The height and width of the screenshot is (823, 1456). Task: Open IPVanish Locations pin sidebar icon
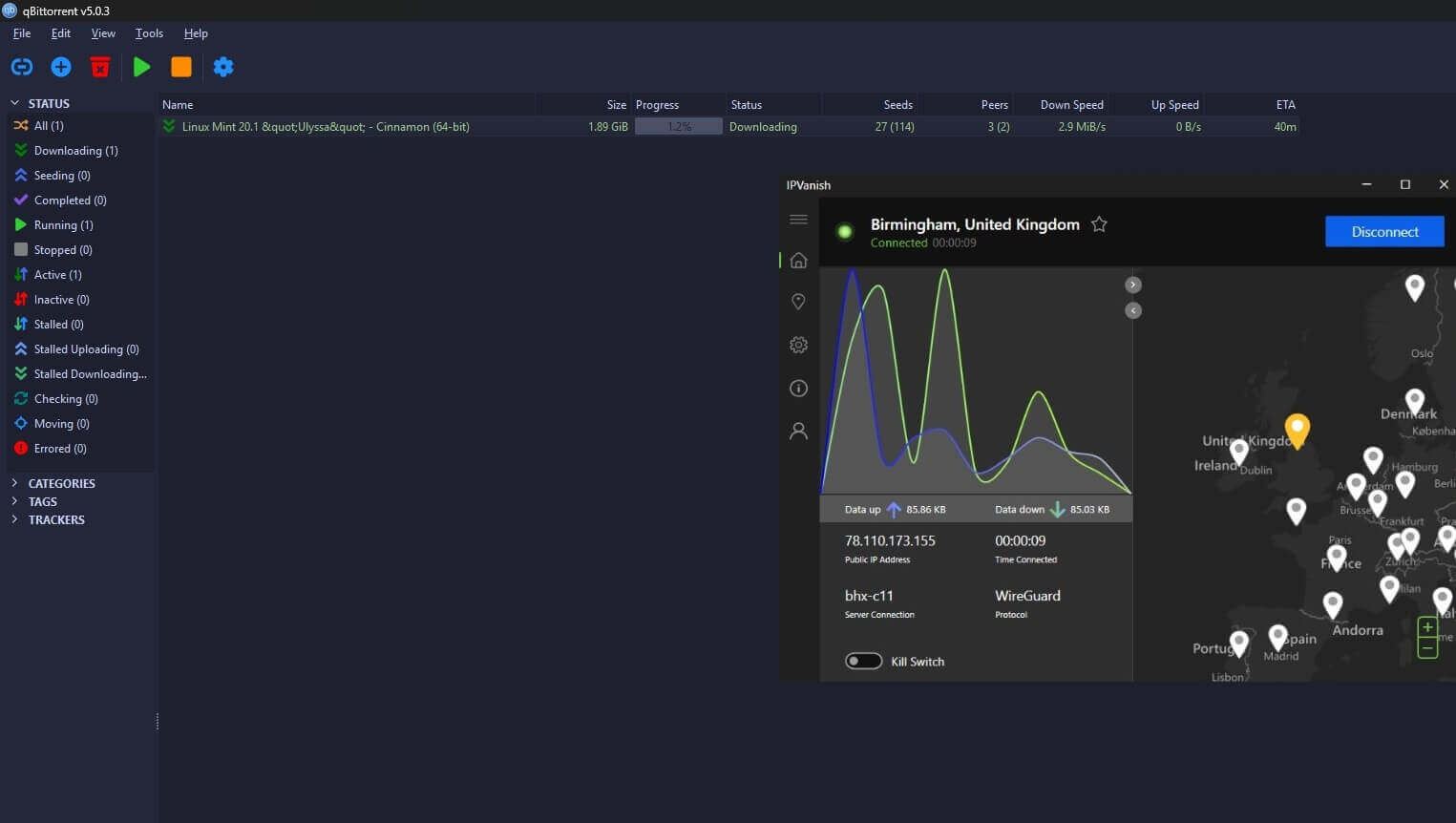799,302
